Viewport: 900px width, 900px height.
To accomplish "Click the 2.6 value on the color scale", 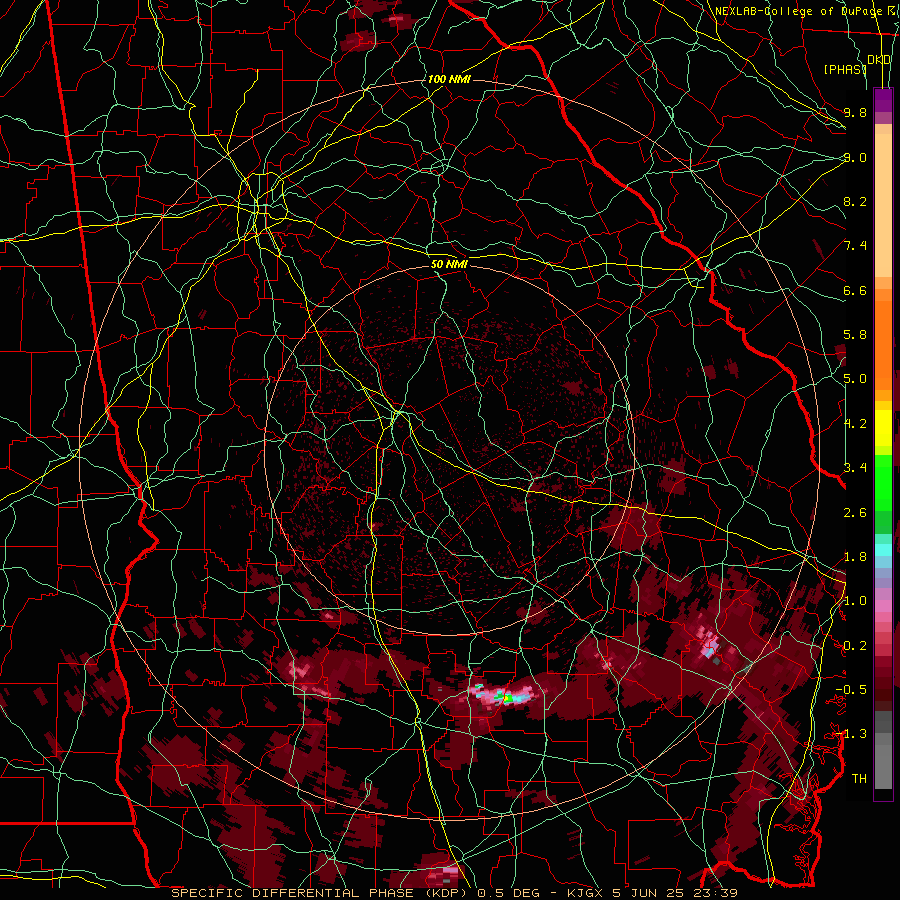I will click(x=855, y=513).
